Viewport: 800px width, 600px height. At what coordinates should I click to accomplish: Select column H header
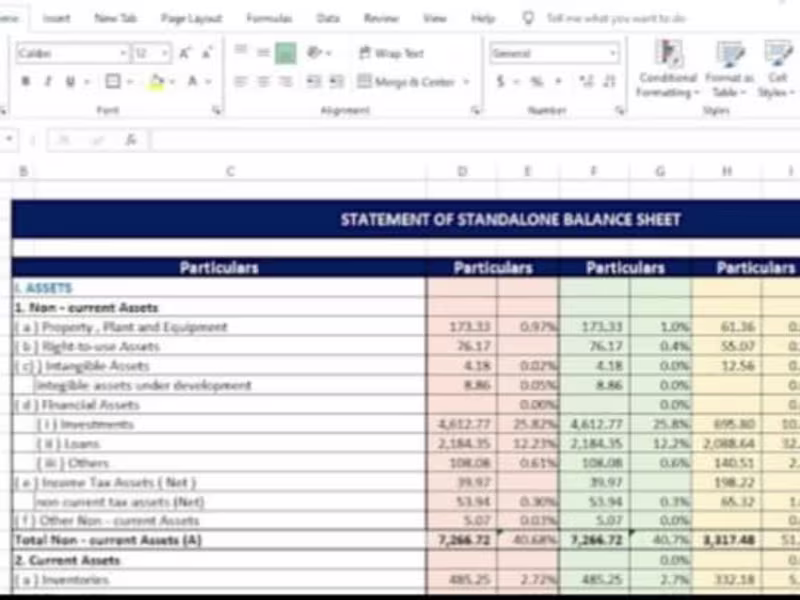coord(727,171)
